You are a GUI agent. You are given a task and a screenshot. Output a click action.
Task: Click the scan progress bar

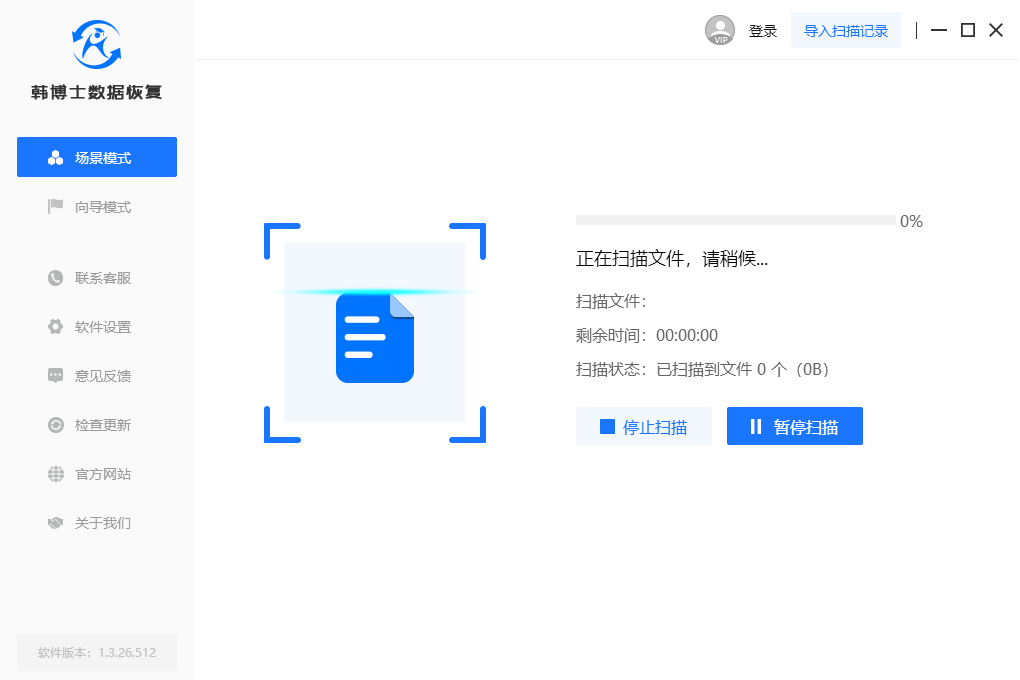click(x=733, y=219)
